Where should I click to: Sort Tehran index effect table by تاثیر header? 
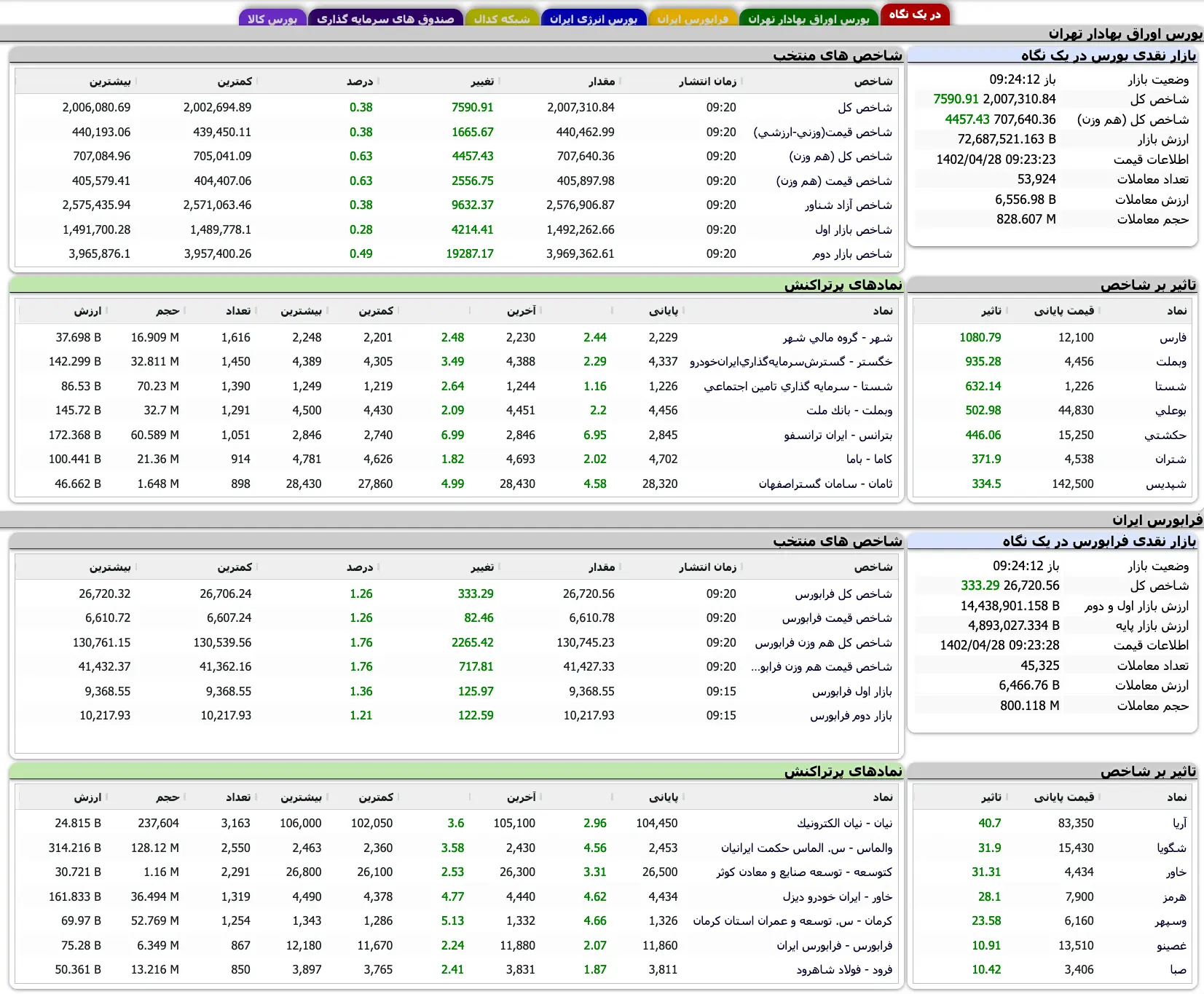point(991,311)
